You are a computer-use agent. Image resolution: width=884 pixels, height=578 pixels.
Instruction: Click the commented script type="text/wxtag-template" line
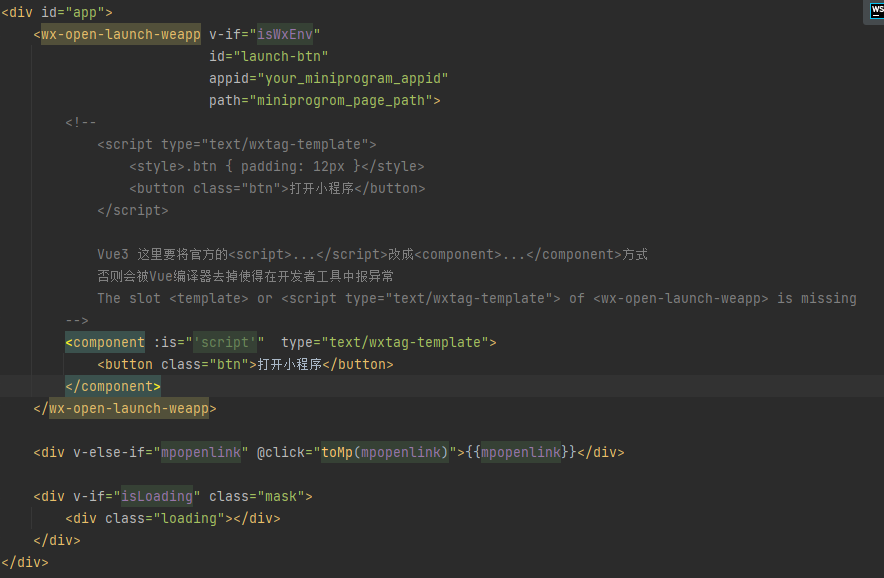[x=237, y=144]
